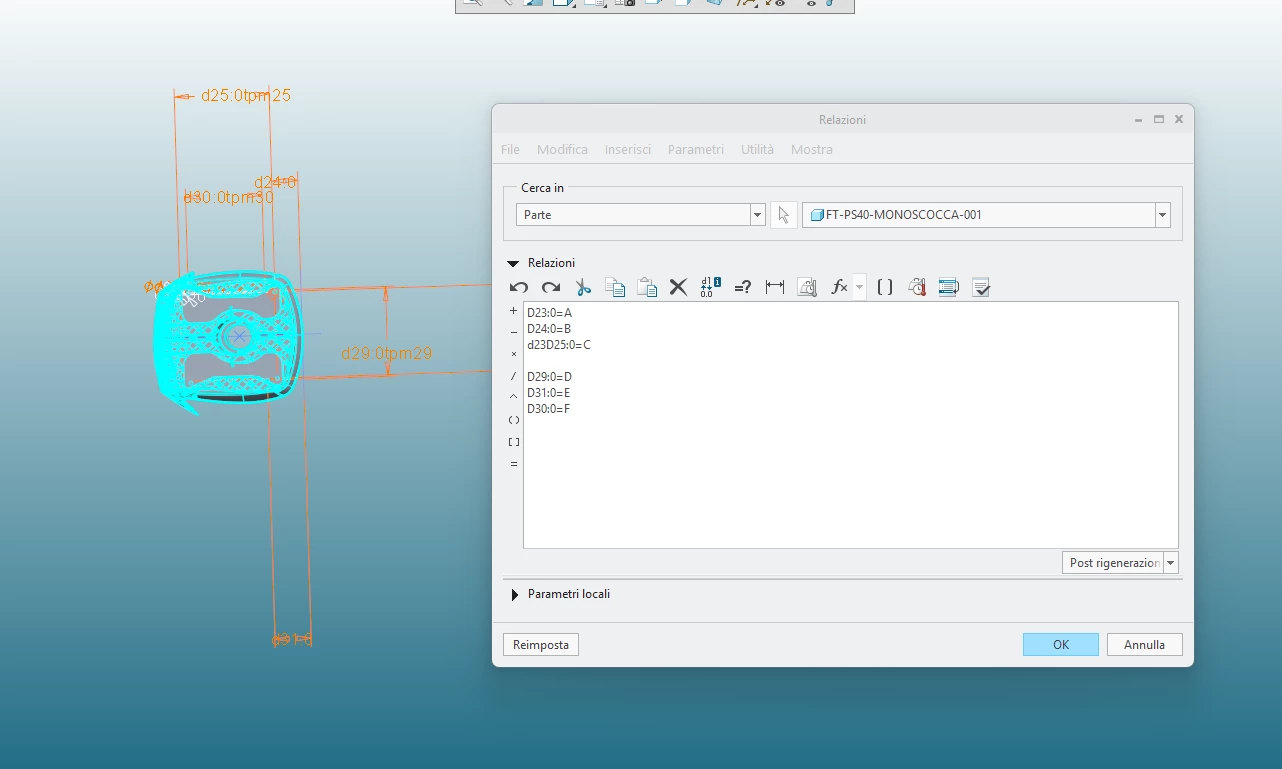Click the Undo icon in Relazioni toolbar

pos(518,287)
